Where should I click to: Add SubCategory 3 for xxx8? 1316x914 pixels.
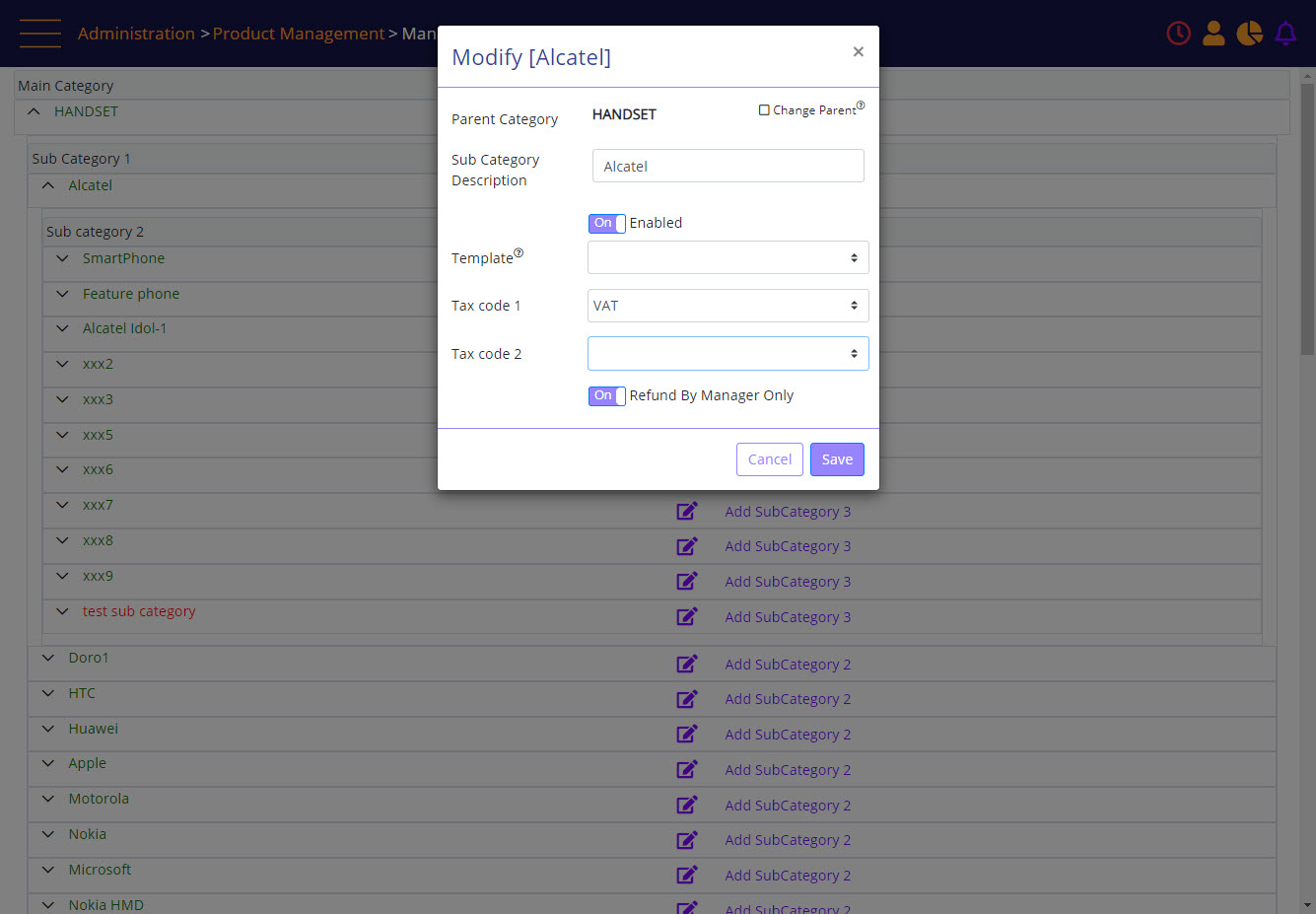[788, 546]
